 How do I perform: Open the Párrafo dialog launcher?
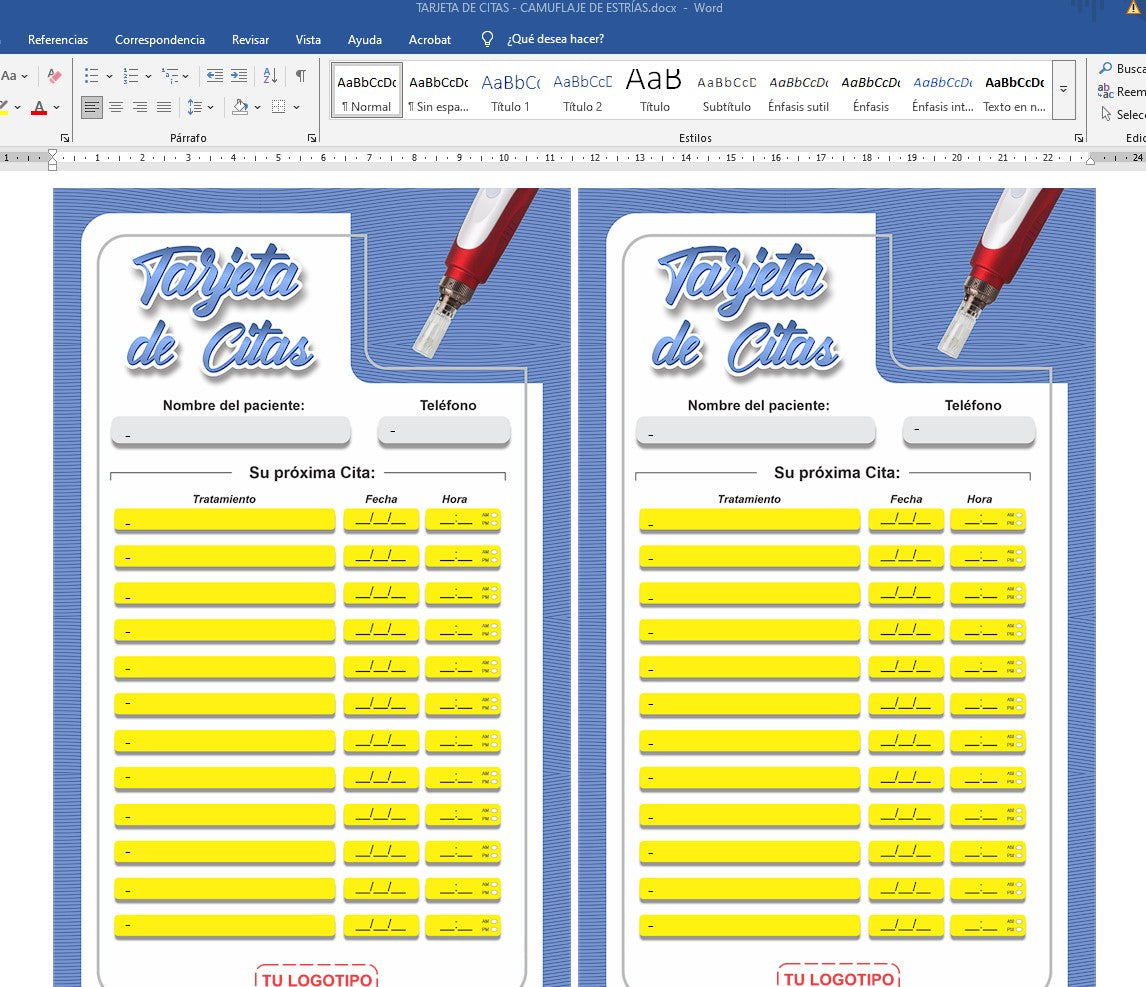[x=312, y=138]
